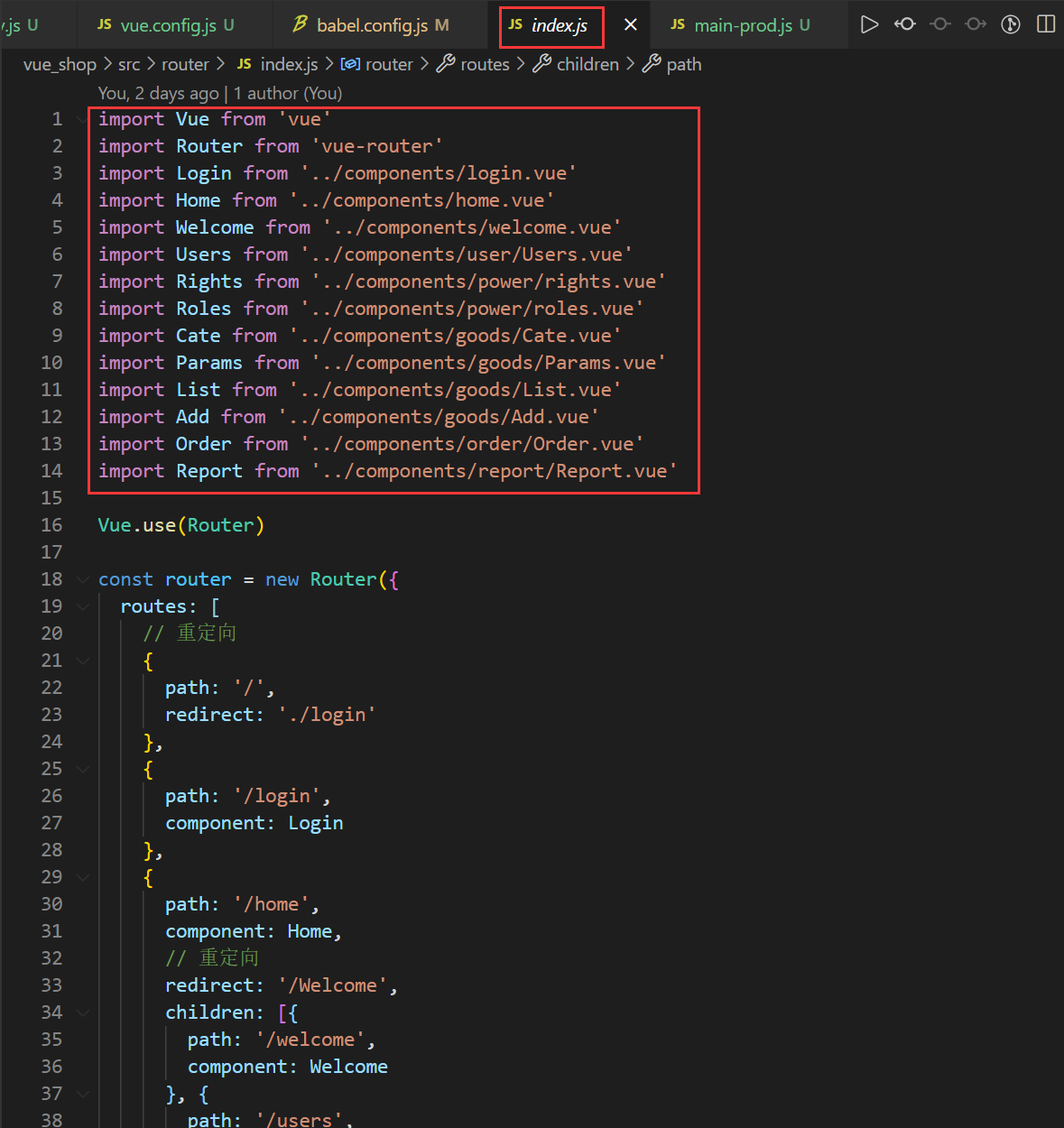
Task: Click the Login identifier on line 3
Action: tap(204, 173)
